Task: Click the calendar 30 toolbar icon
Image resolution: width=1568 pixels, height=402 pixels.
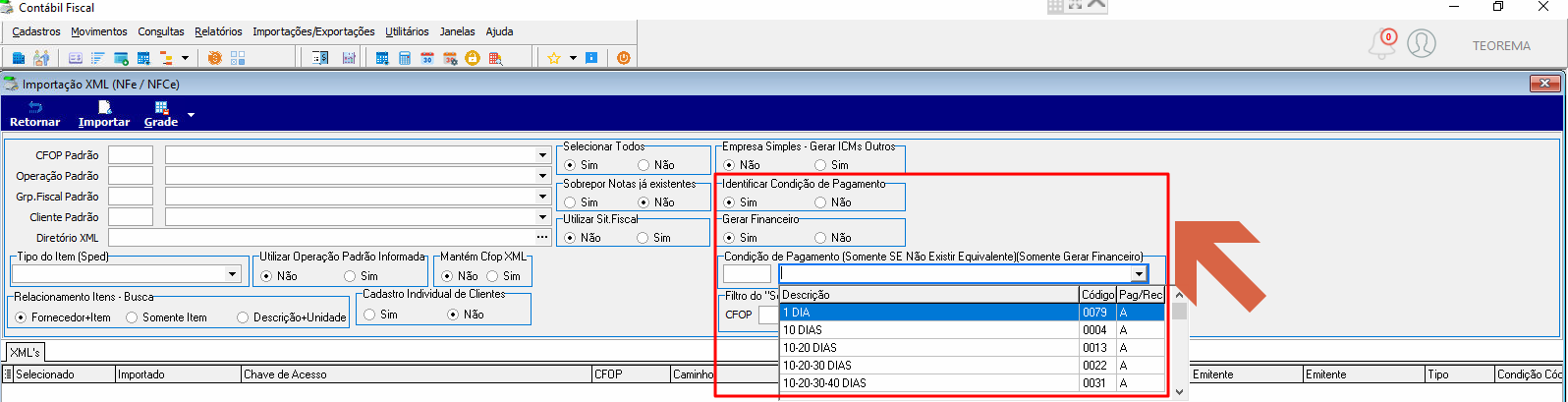Action: [x=427, y=58]
